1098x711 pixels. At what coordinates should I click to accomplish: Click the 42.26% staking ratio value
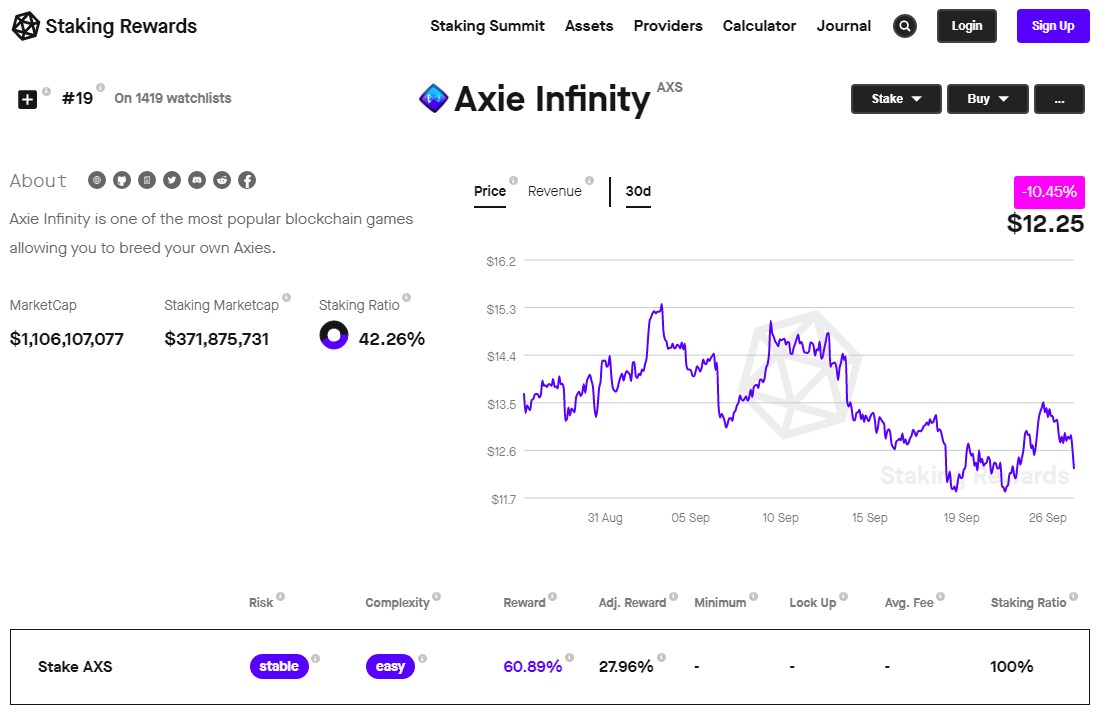(391, 339)
